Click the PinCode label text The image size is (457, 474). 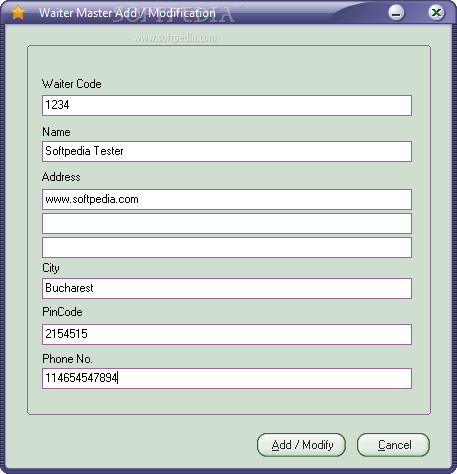pos(62,312)
